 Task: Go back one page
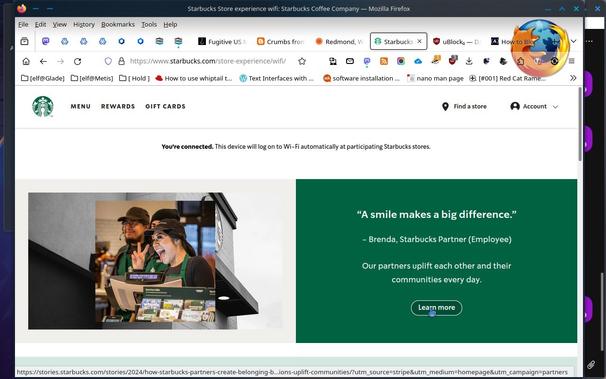pos(43,61)
